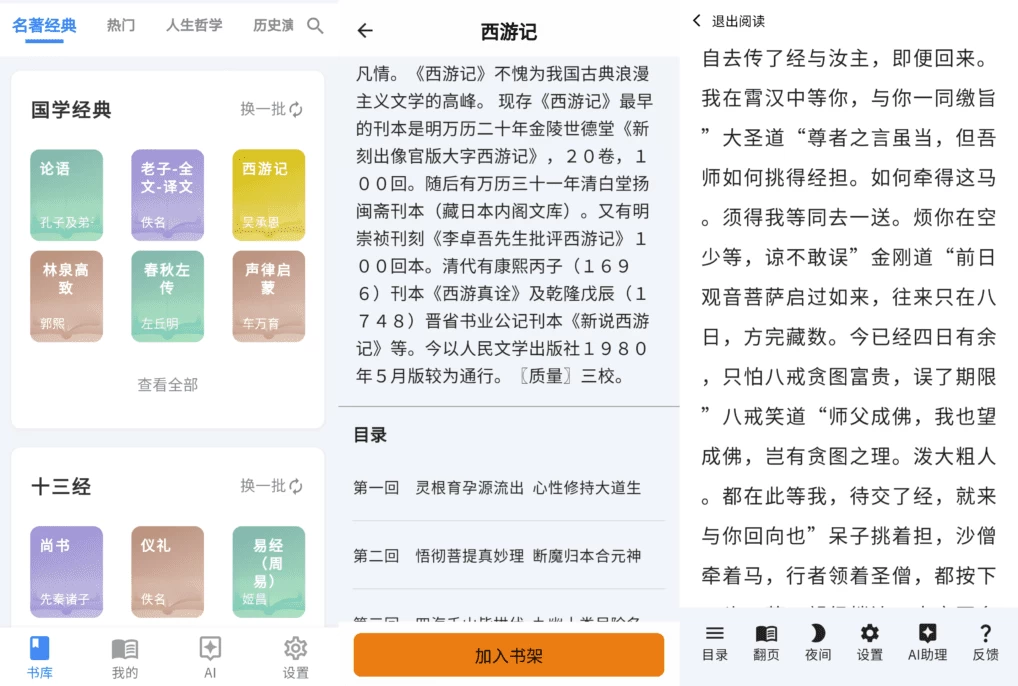
Task: Go back using the arrow beside 西游记
Action: coord(365,31)
